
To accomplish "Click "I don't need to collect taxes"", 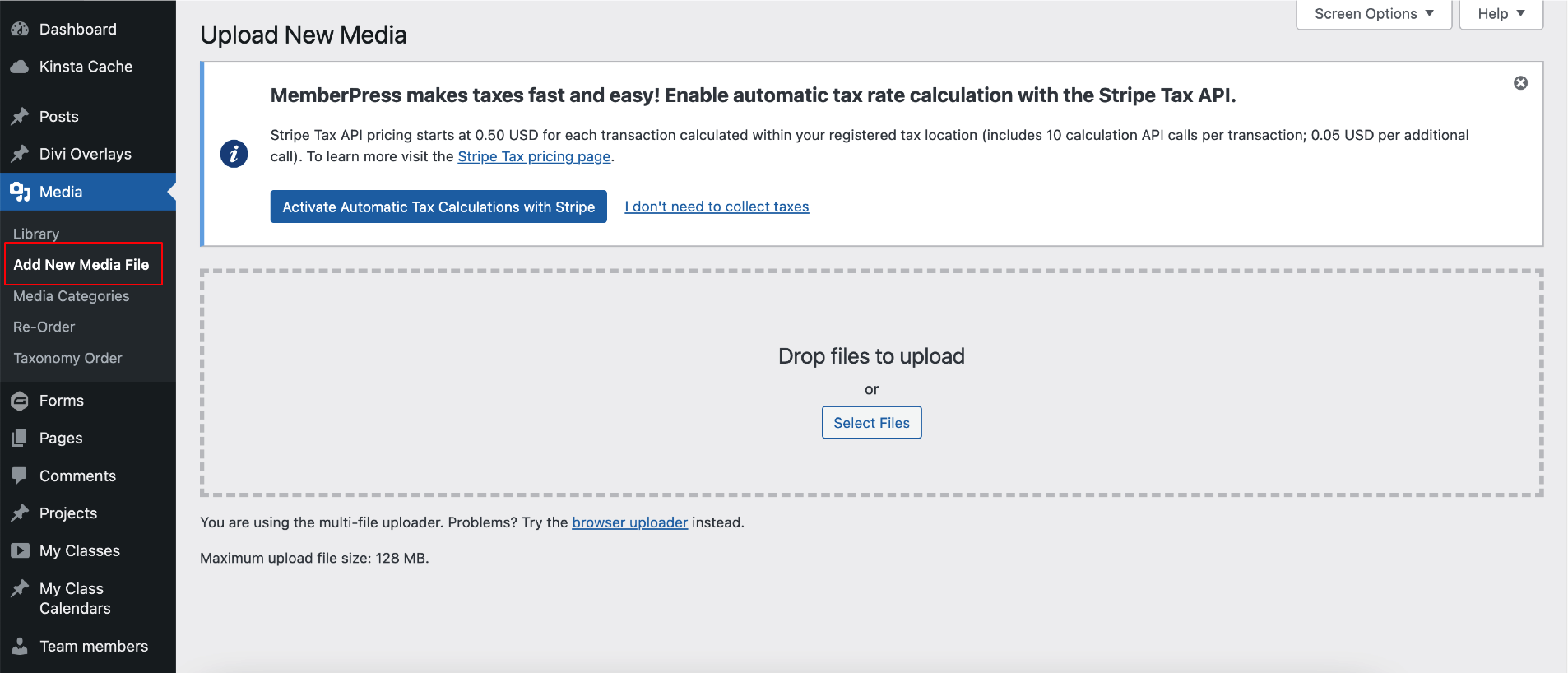I will pyautogui.click(x=717, y=207).
